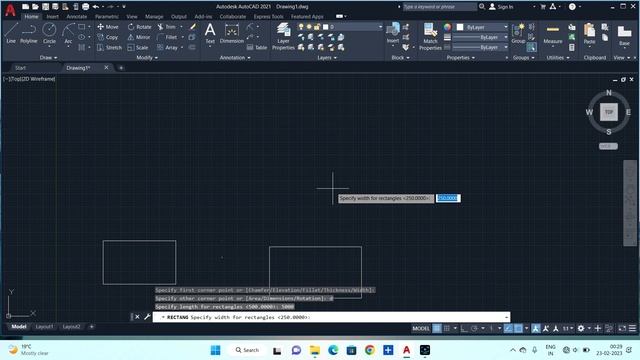640x360 pixels.
Task: Click the Array tool
Action: coord(168,48)
